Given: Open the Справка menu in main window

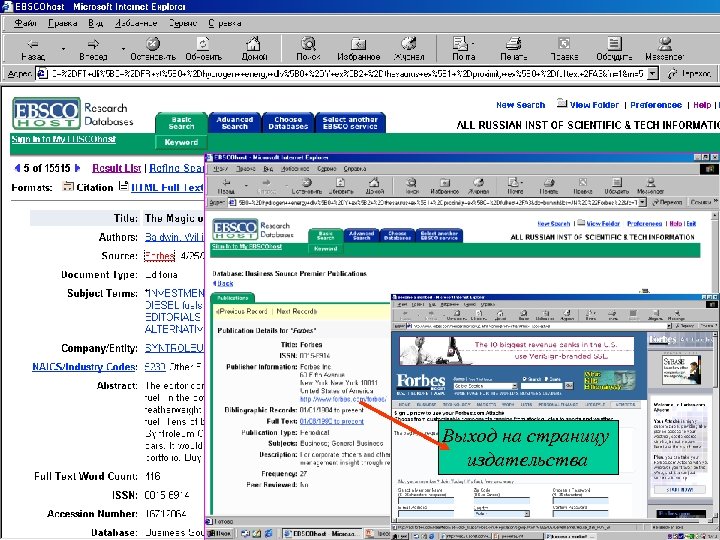Looking at the screenshot, I should click(x=225, y=23).
